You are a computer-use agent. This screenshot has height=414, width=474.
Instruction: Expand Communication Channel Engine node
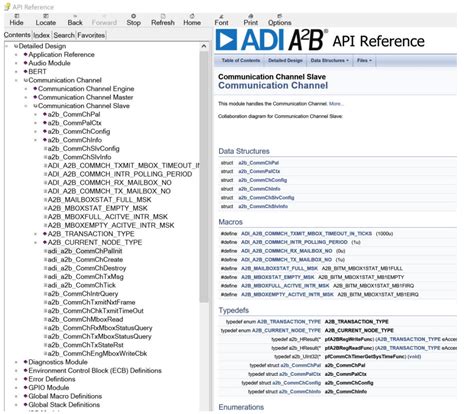[x=26, y=89]
